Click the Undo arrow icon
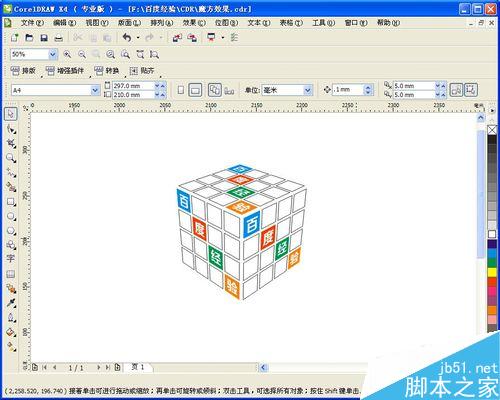Image resolution: width=500 pixels, height=400 pixels. pyautogui.click(x=127, y=37)
